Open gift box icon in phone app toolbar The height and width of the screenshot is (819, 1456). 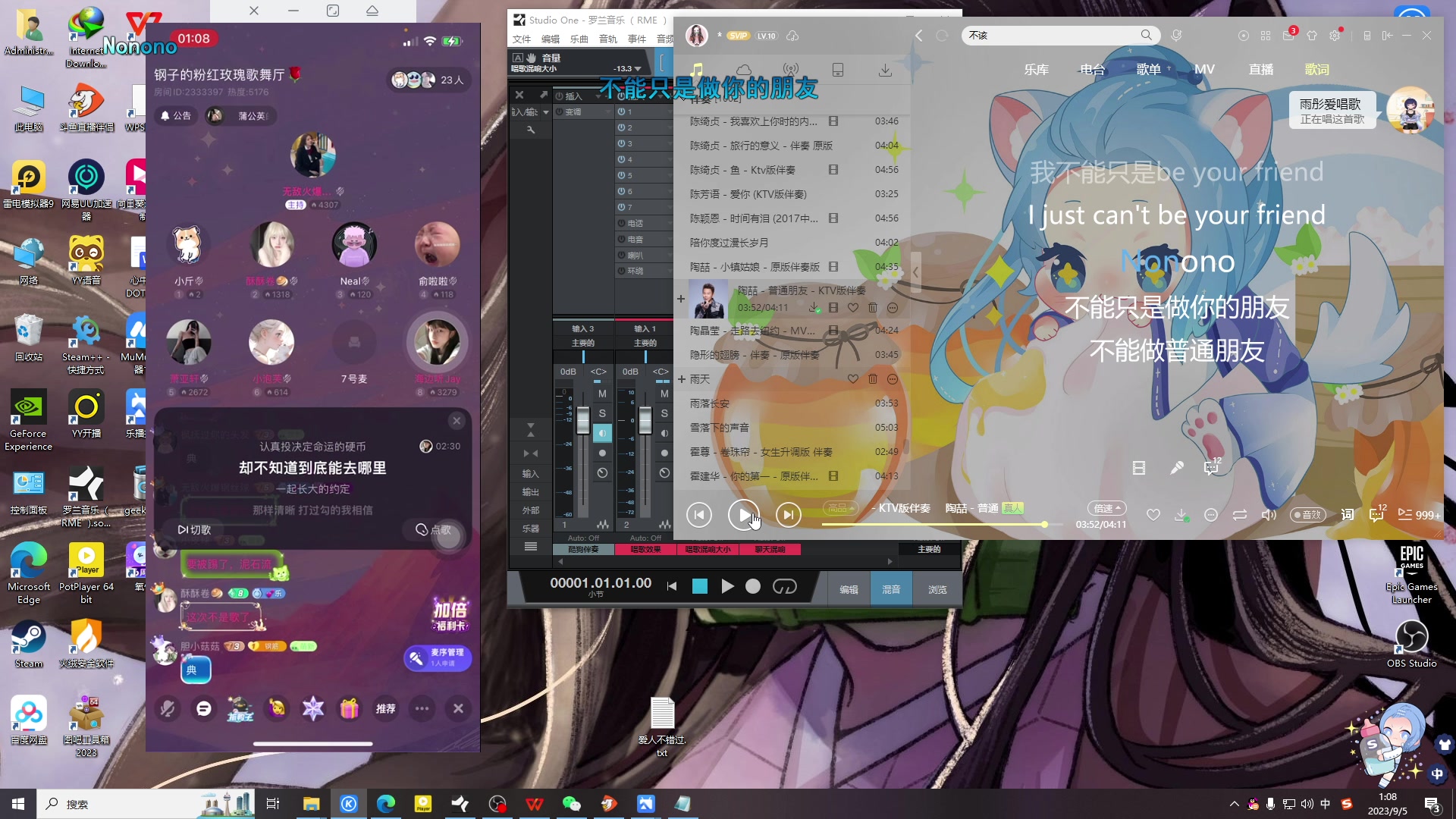349,708
